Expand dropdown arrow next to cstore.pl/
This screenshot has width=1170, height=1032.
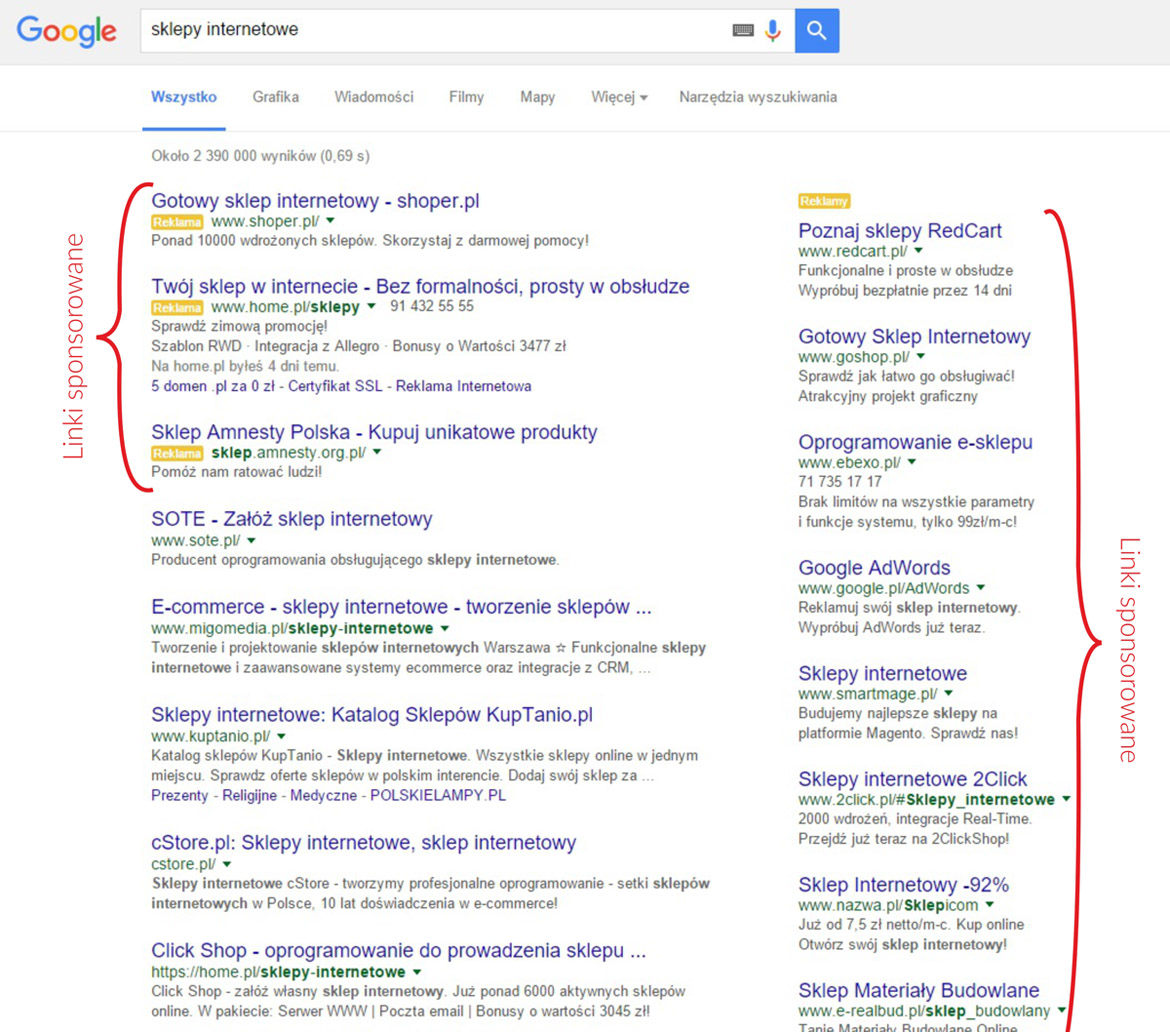pos(227,864)
